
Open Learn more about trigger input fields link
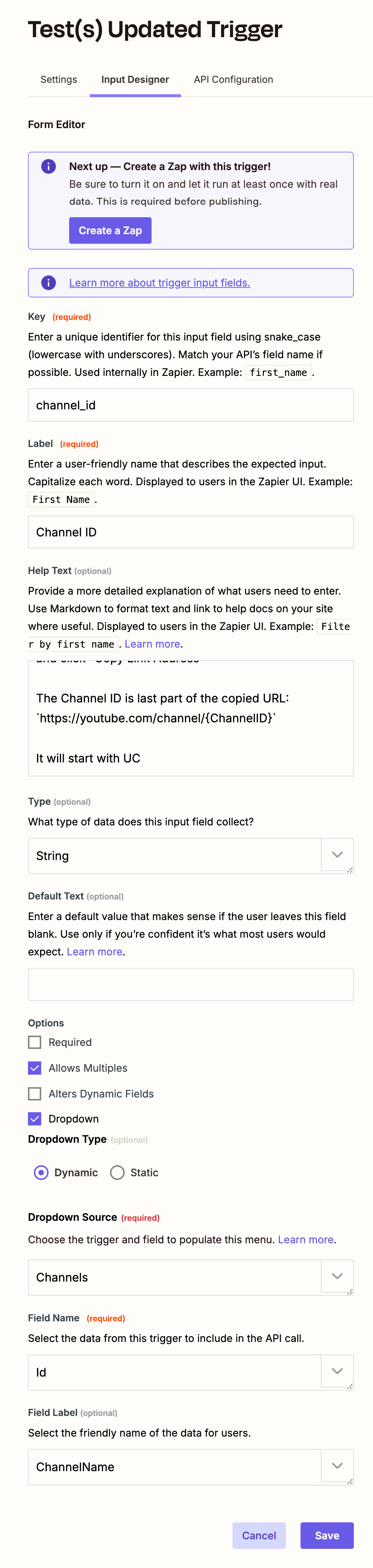pos(159,282)
